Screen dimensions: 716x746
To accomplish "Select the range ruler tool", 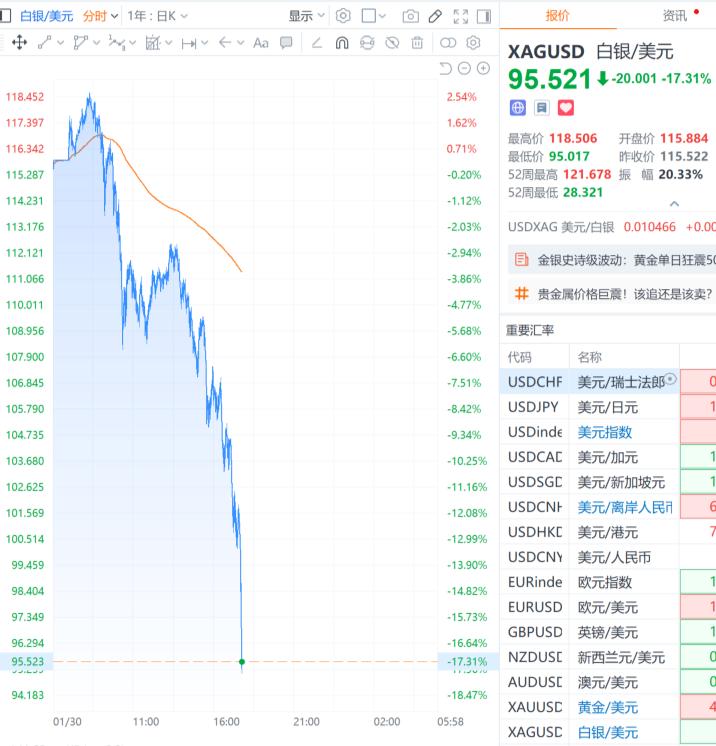I will [189, 43].
